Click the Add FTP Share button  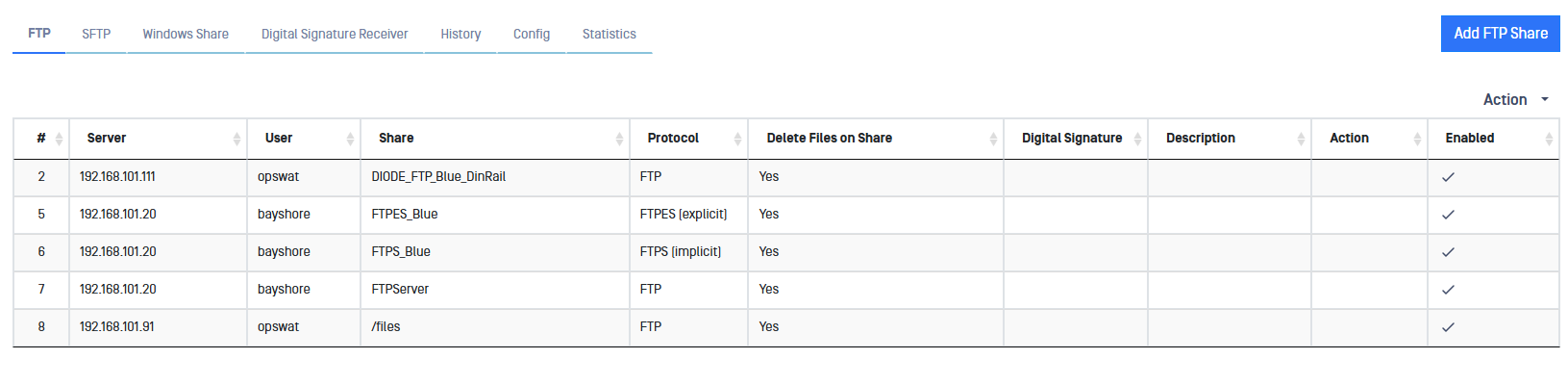tap(1500, 34)
